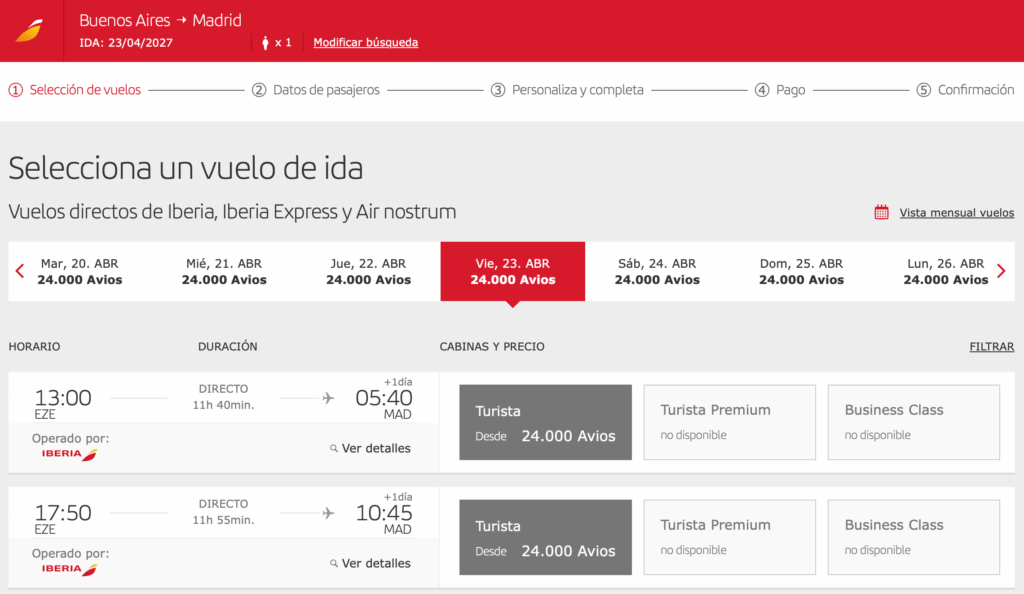
Task: Click plane icon in 17:50 flight row
Action: [x=328, y=513]
